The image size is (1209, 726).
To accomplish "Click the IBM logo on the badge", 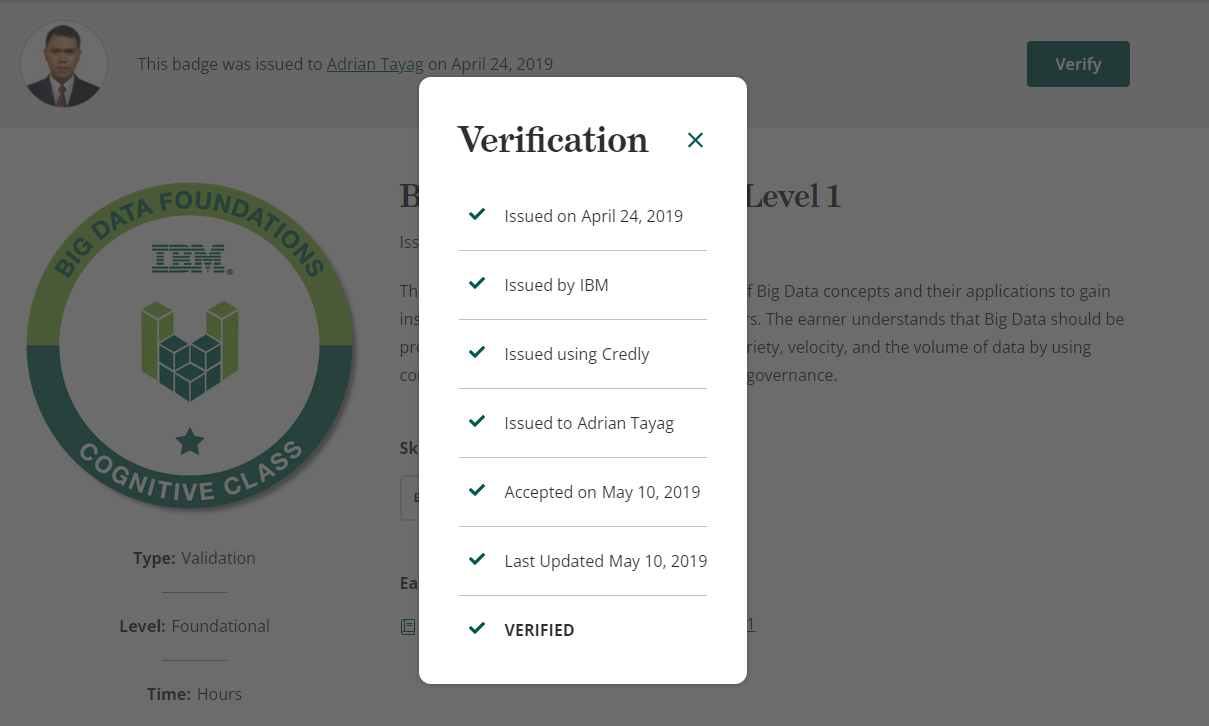I will point(191,258).
